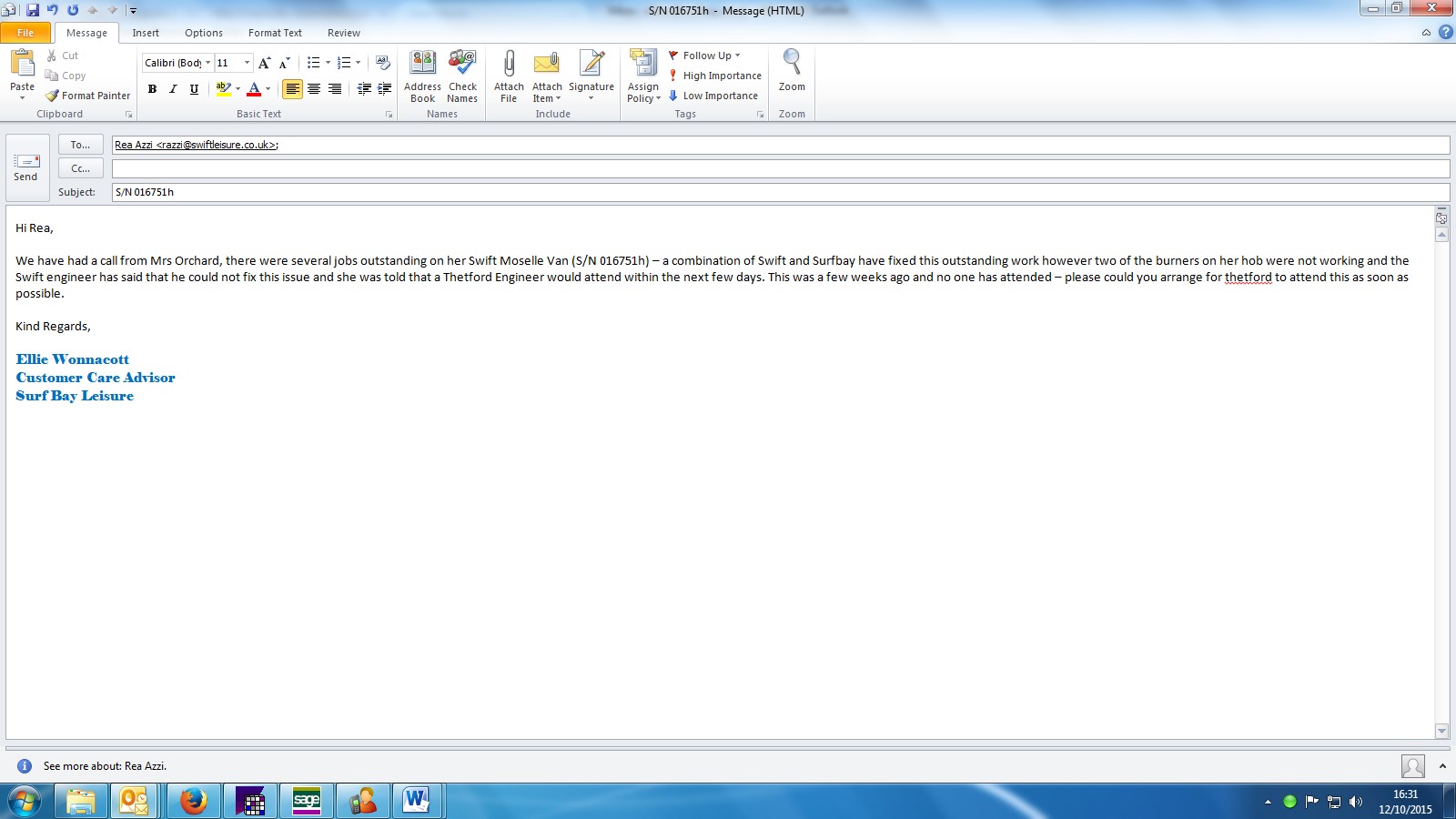Activate the Format Painter
The image size is (1456, 819).
(88, 96)
